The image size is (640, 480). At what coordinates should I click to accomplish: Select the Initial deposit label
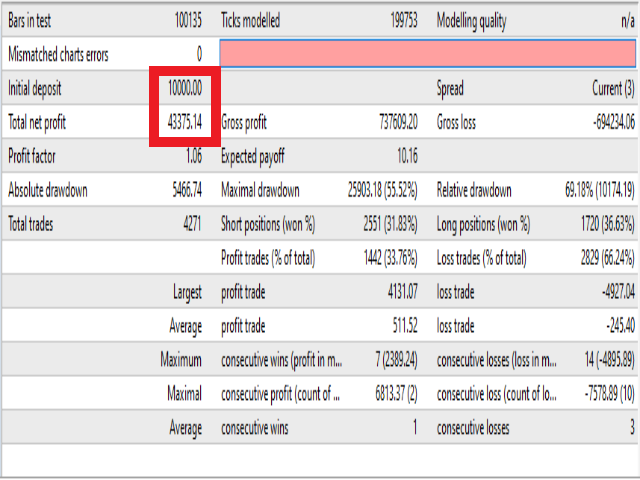tap(35, 89)
